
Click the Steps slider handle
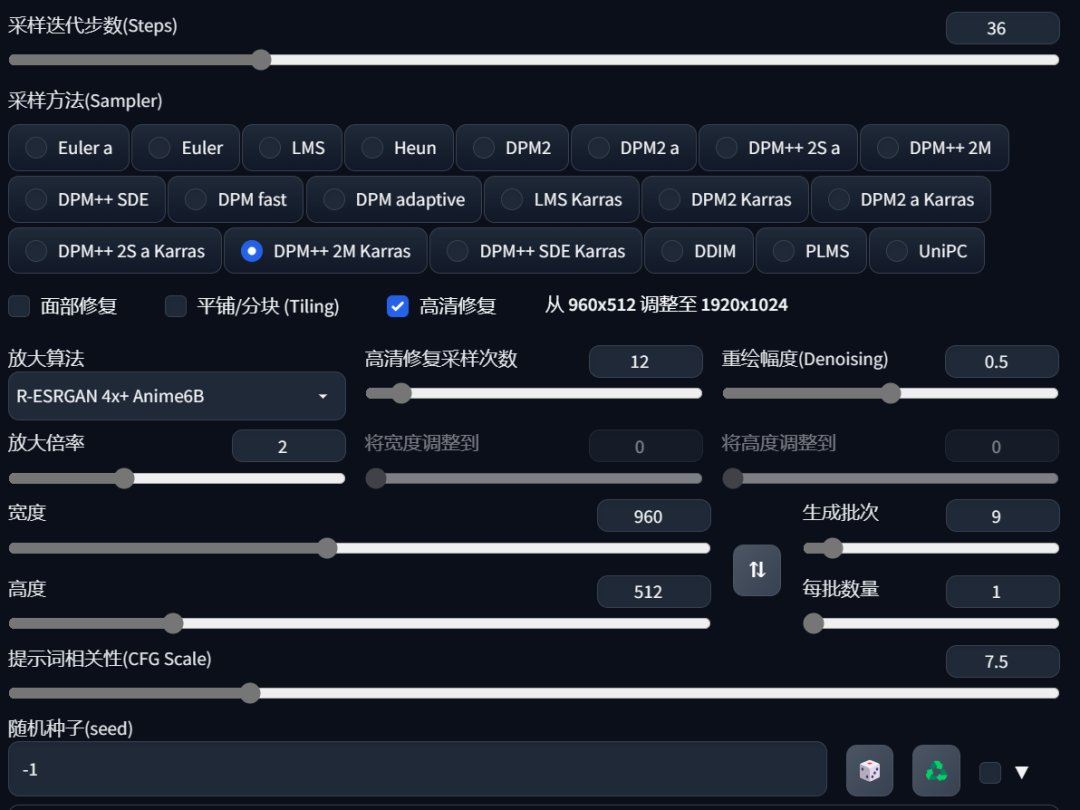pyautogui.click(x=261, y=60)
